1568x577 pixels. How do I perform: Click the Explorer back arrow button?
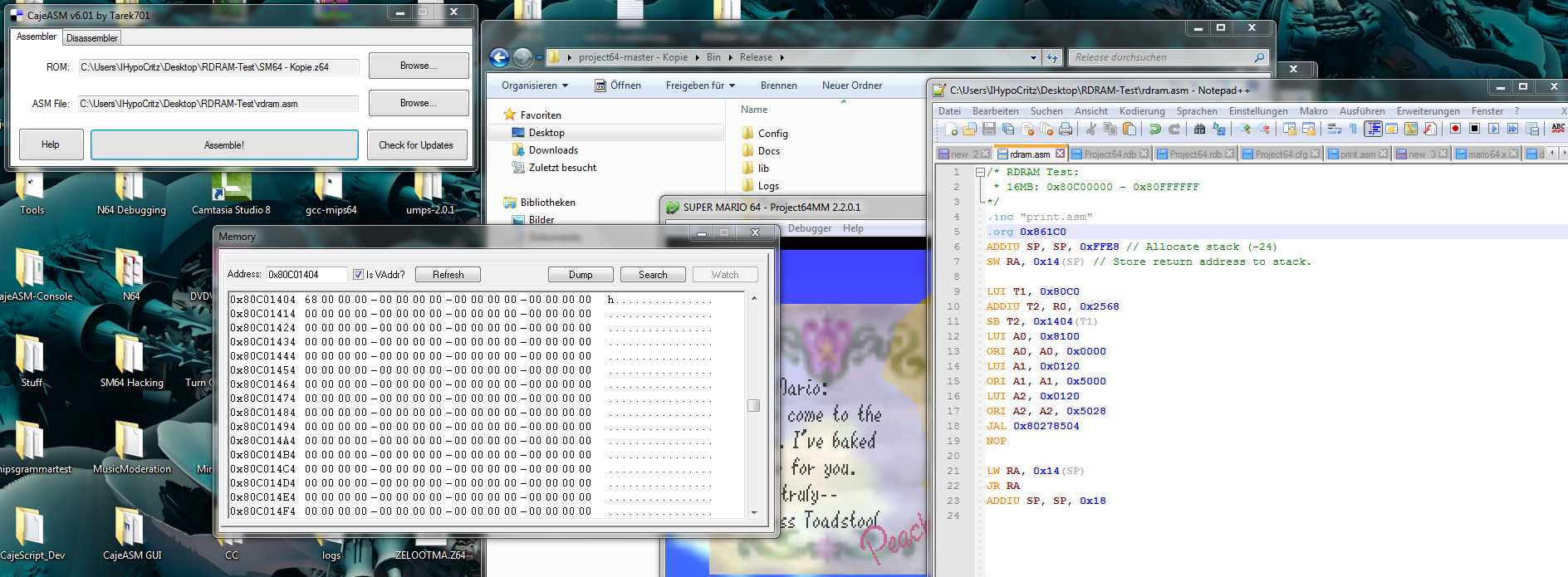coord(499,57)
